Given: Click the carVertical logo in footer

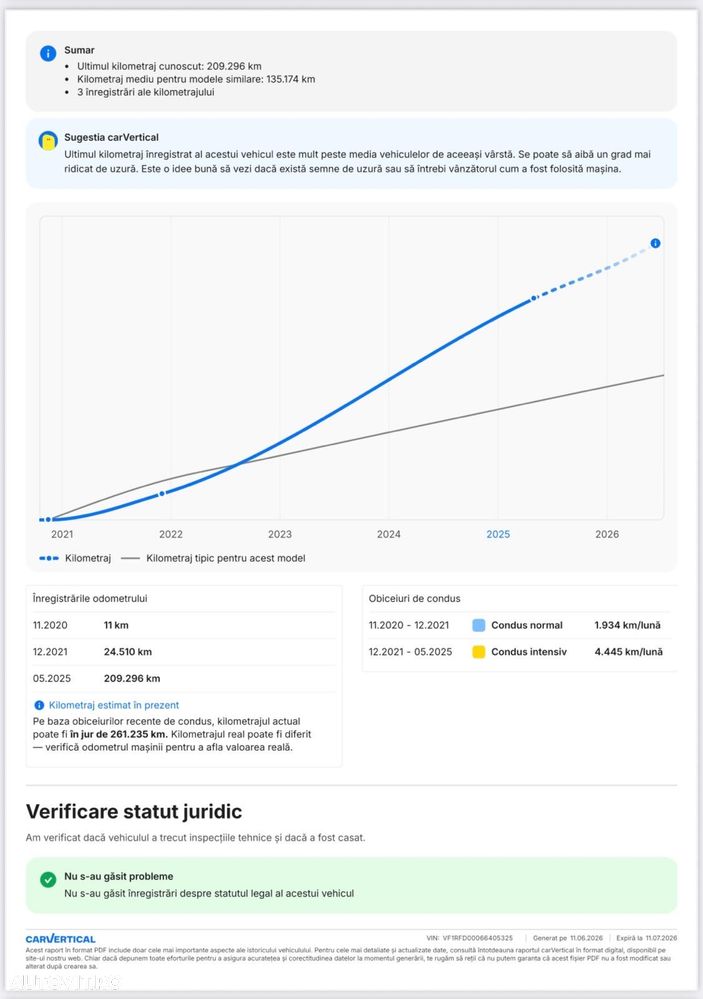Looking at the screenshot, I should pyautogui.click(x=61, y=939).
